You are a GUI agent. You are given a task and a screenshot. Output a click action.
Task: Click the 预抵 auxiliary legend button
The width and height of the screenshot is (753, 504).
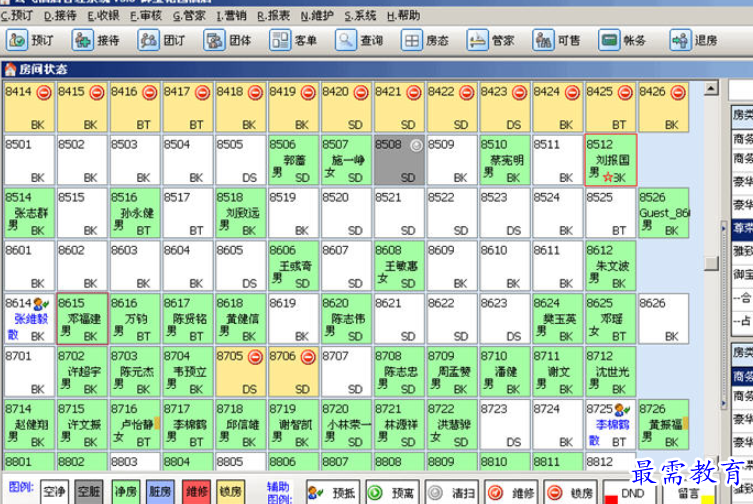(333, 492)
